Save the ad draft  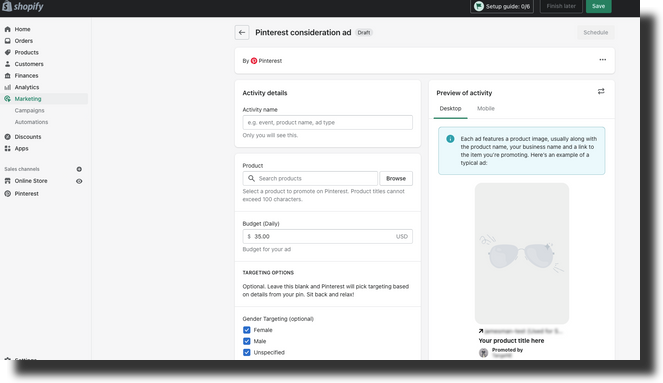598,6
